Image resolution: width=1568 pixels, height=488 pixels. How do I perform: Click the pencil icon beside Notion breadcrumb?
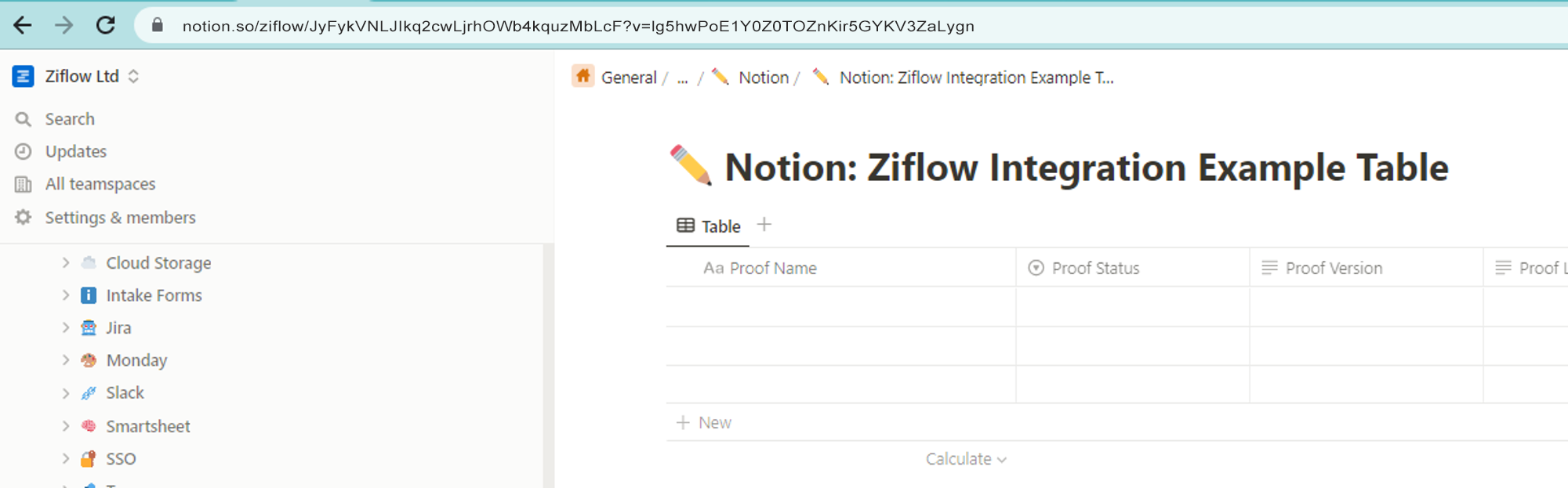720,77
